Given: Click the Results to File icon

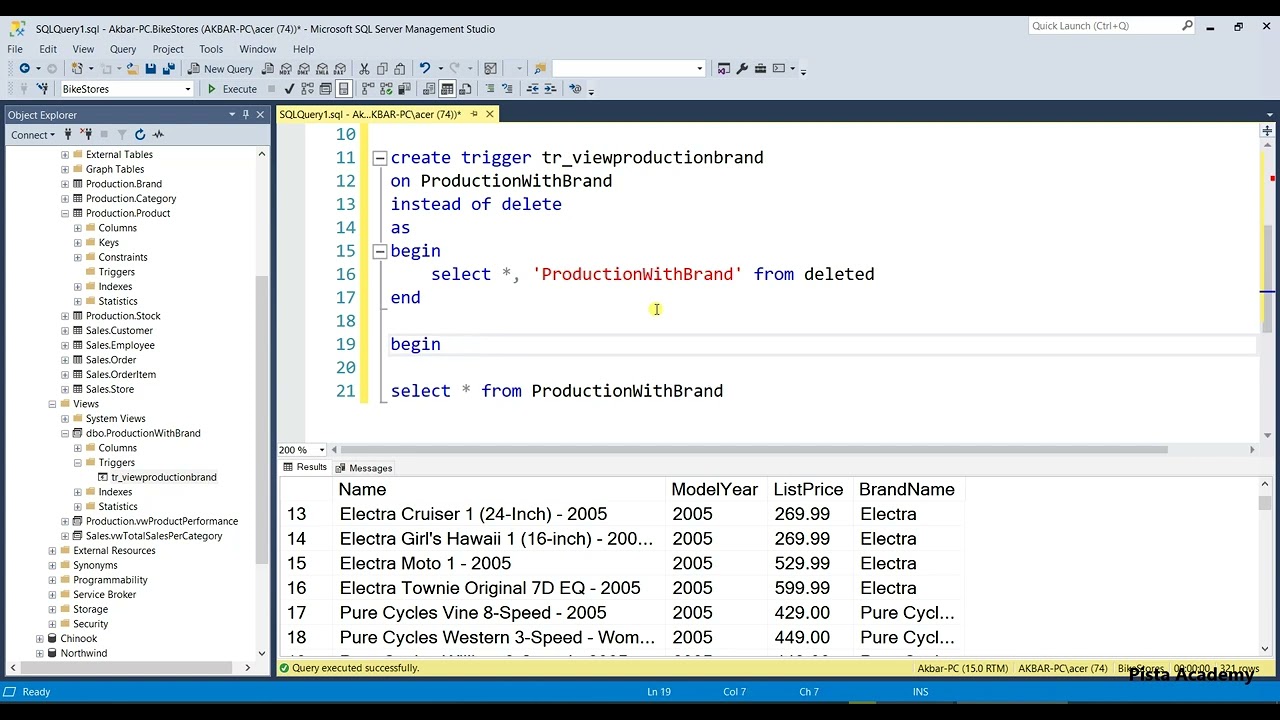Looking at the screenshot, I should [465, 89].
